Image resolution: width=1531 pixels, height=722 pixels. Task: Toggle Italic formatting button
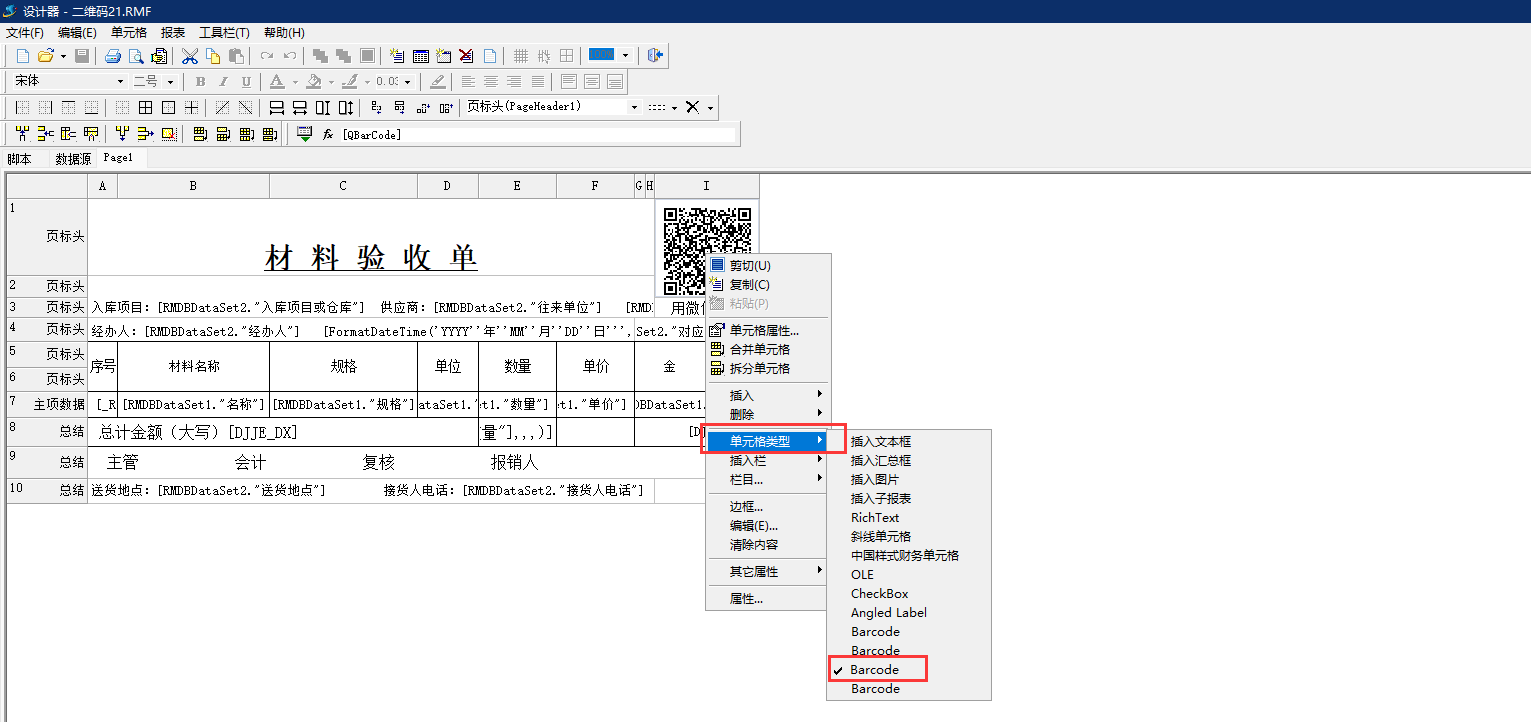(222, 82)
